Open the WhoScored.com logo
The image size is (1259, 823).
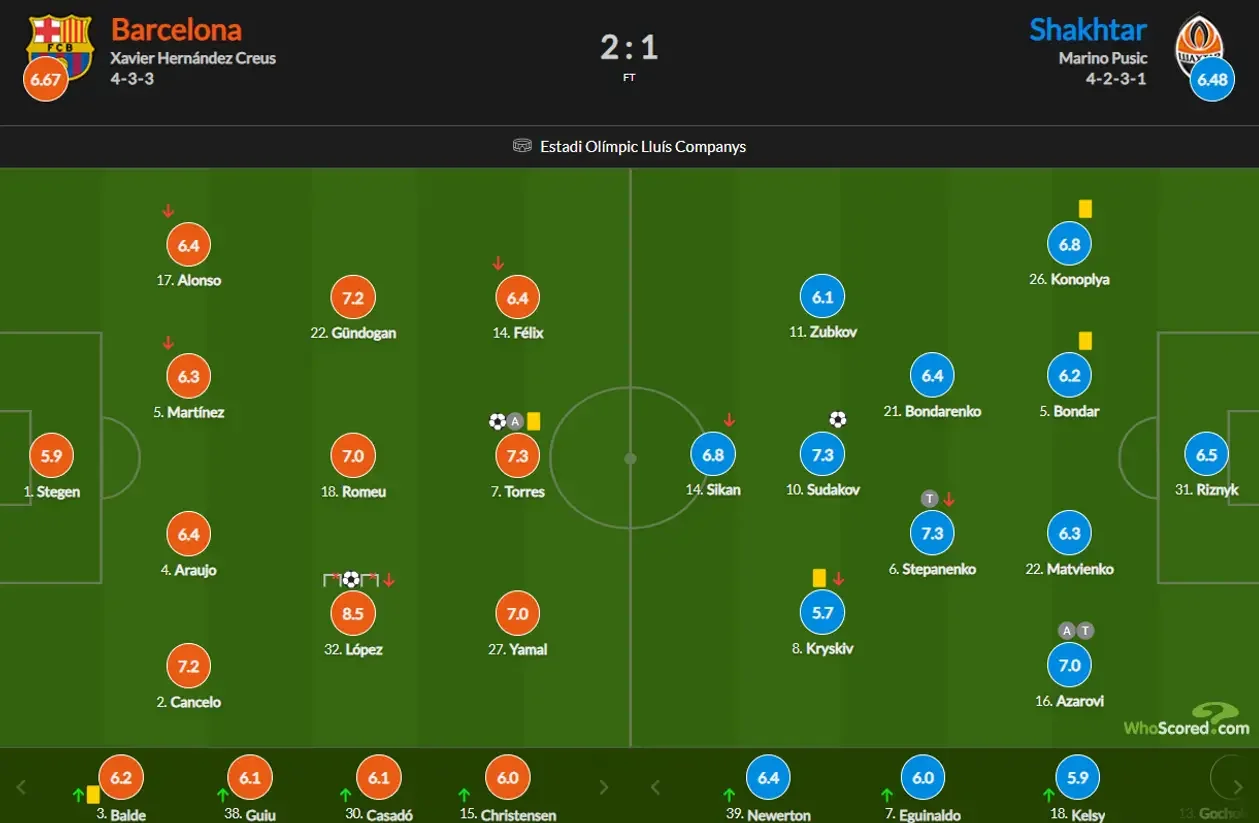1186,722
